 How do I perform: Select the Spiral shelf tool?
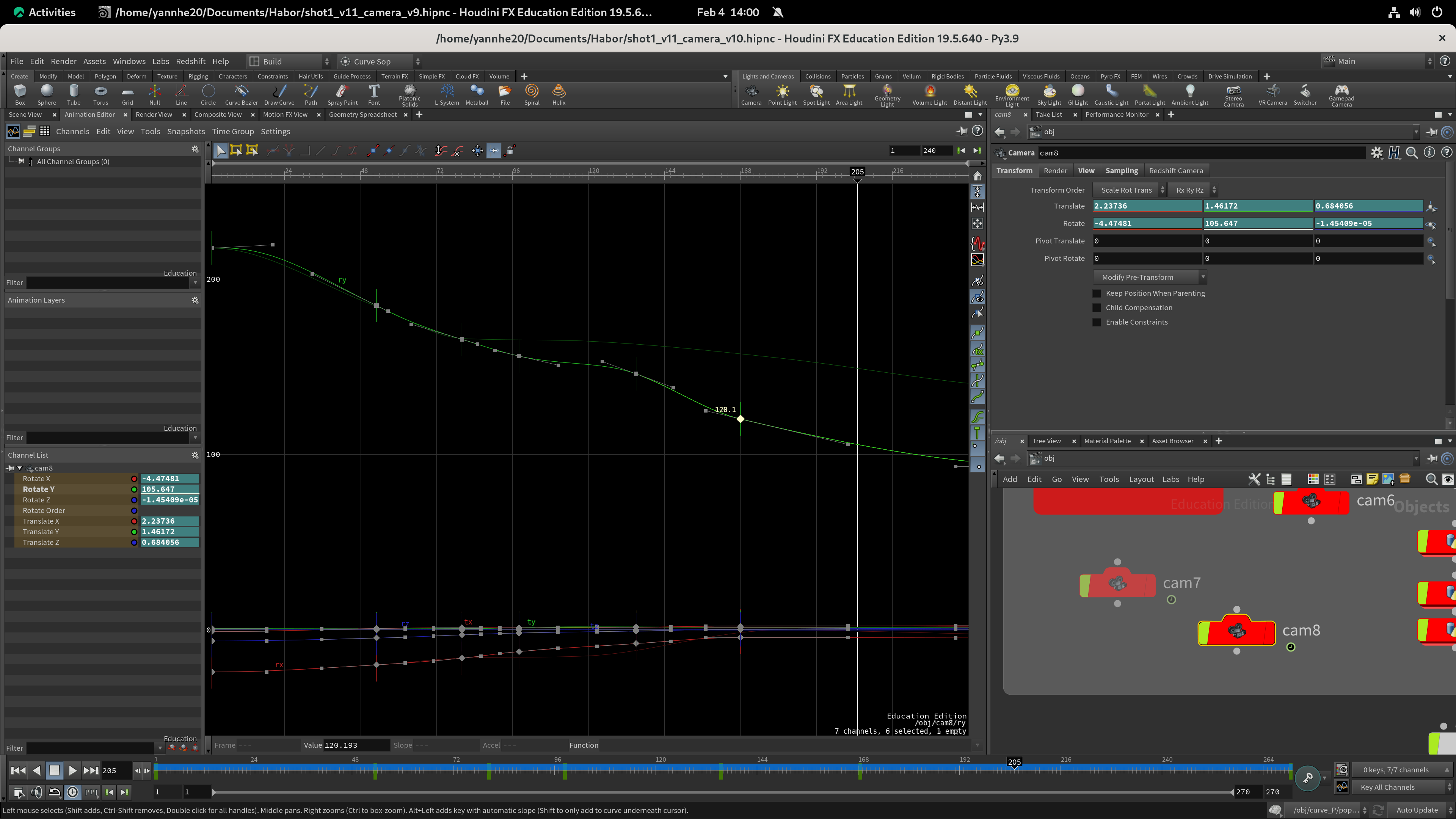tap(531, 94)
